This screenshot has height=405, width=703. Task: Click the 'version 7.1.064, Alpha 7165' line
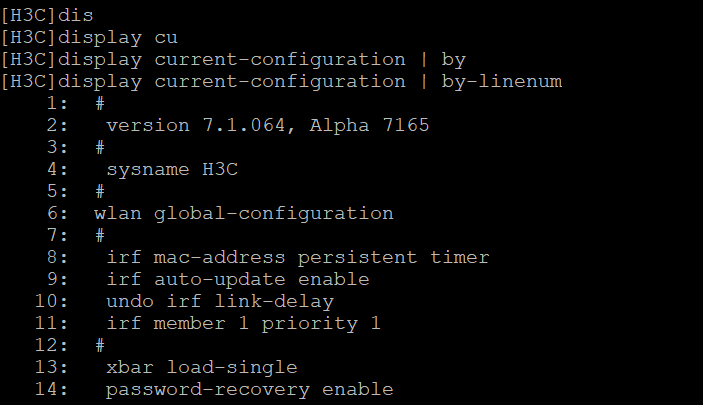pyautogui.click(x=267, y=125)
